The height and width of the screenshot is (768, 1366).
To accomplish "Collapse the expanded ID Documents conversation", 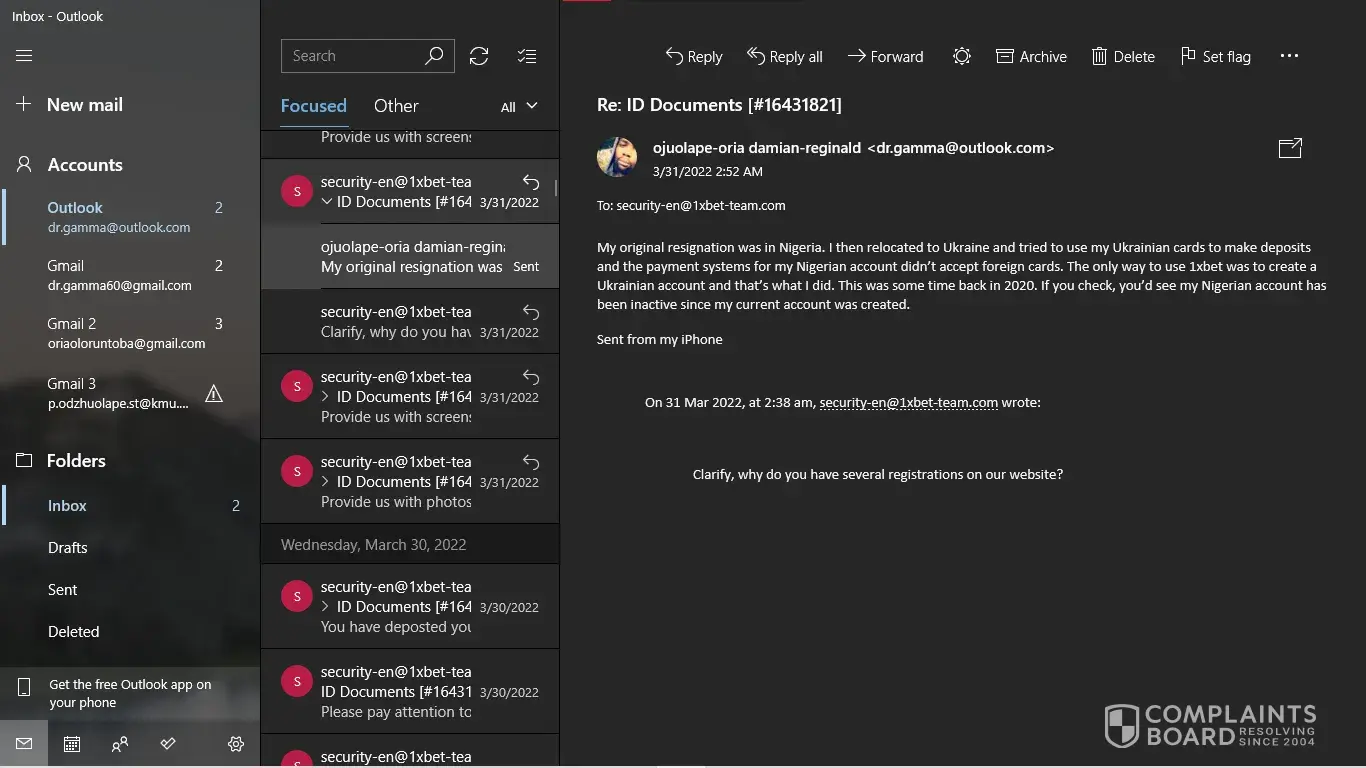I will click(x=327, y=202).
